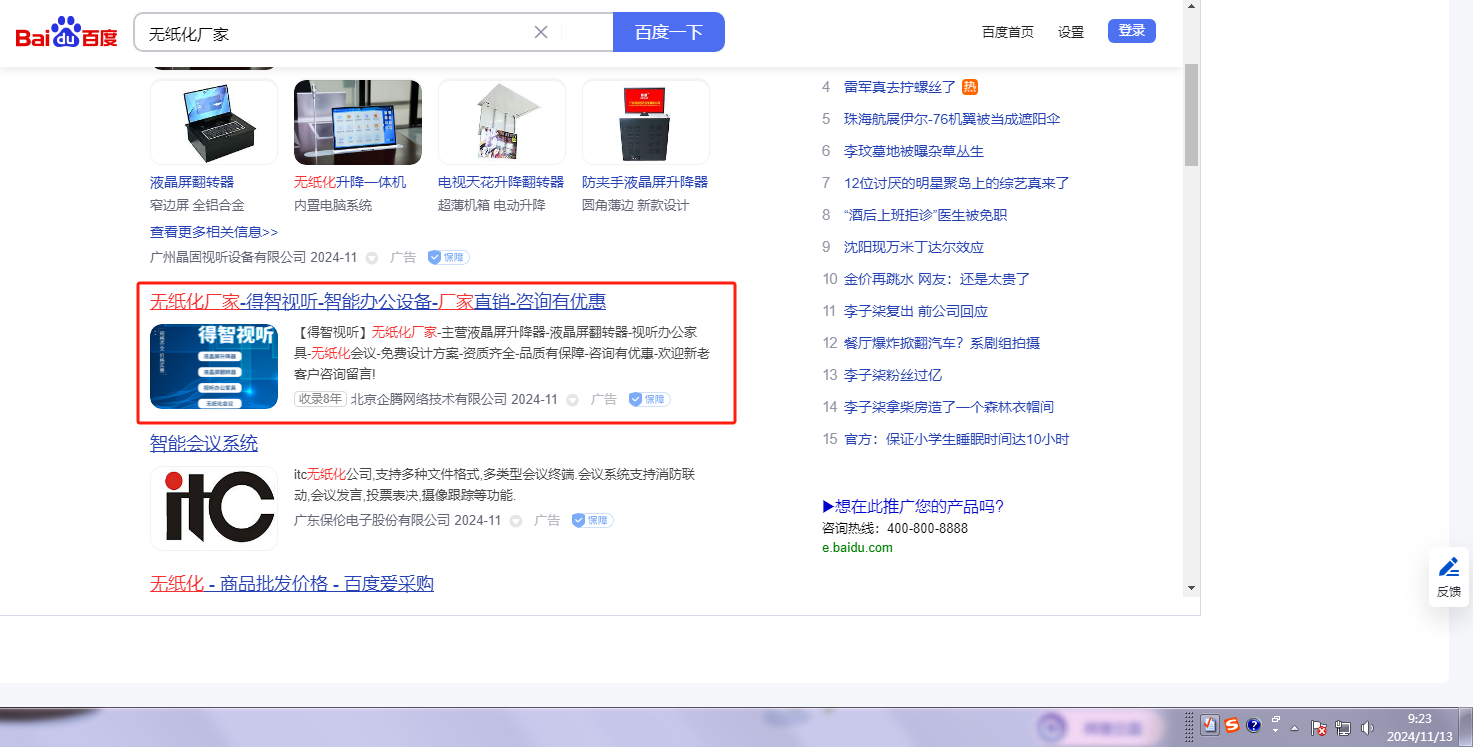Viewport: 1473px width, 747px height.
Task: Click the network connection tray icon
Action: tap(1343, 728)
